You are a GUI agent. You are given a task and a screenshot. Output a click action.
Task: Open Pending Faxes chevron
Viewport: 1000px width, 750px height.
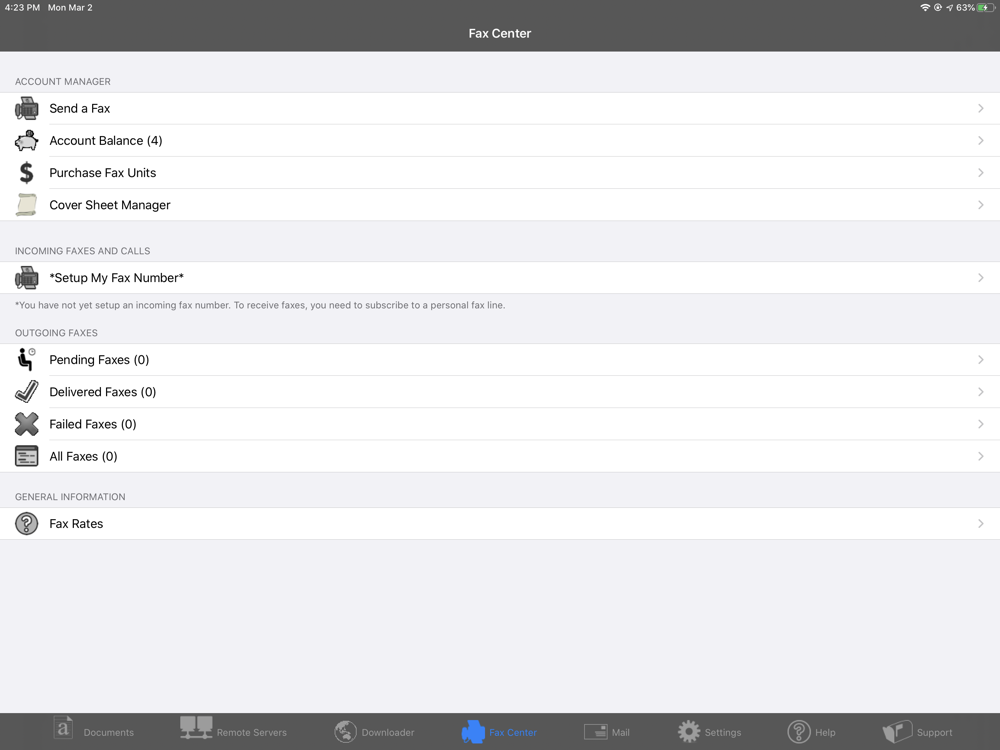[x=981, y=360]
